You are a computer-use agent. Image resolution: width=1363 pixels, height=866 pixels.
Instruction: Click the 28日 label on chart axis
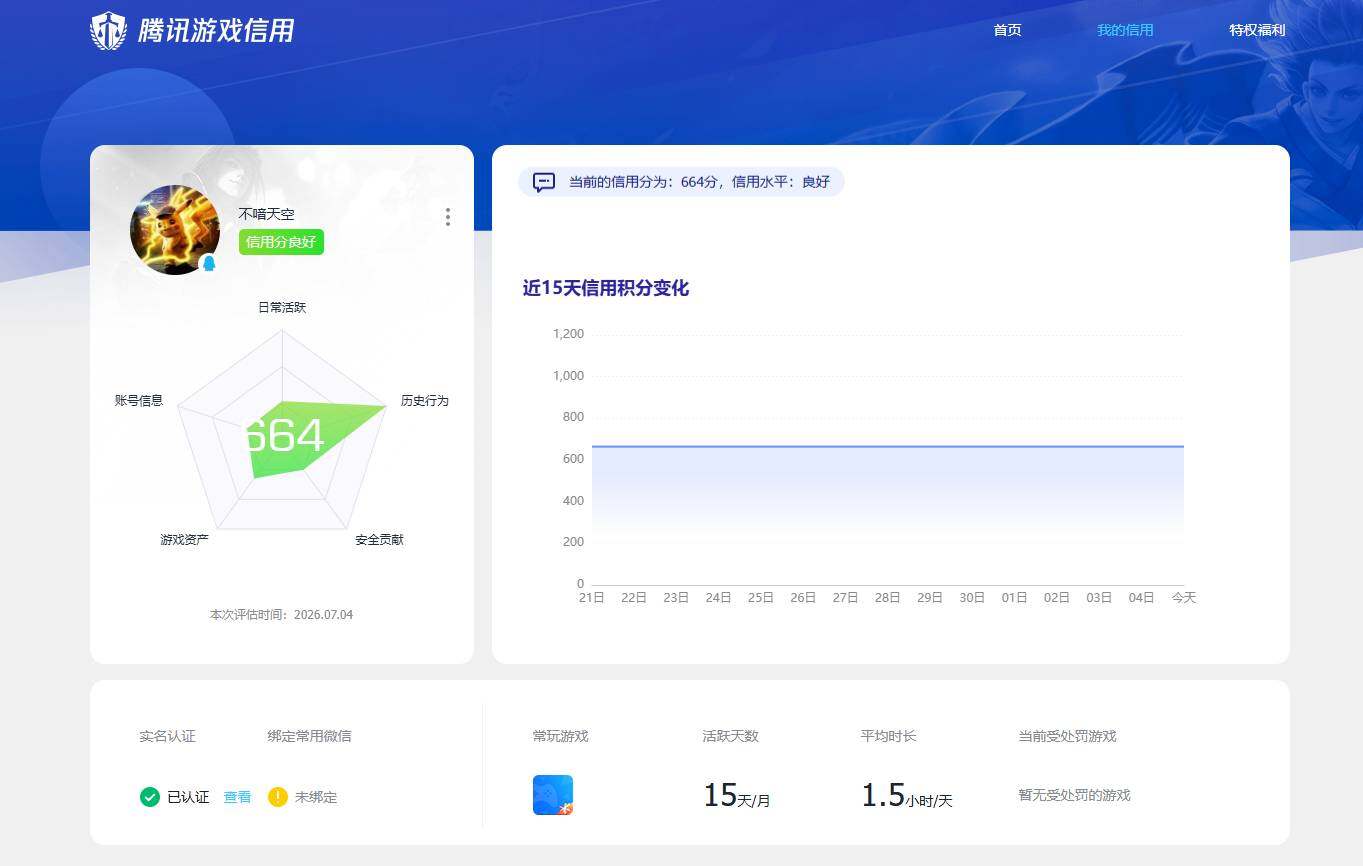tap(888, 597)
